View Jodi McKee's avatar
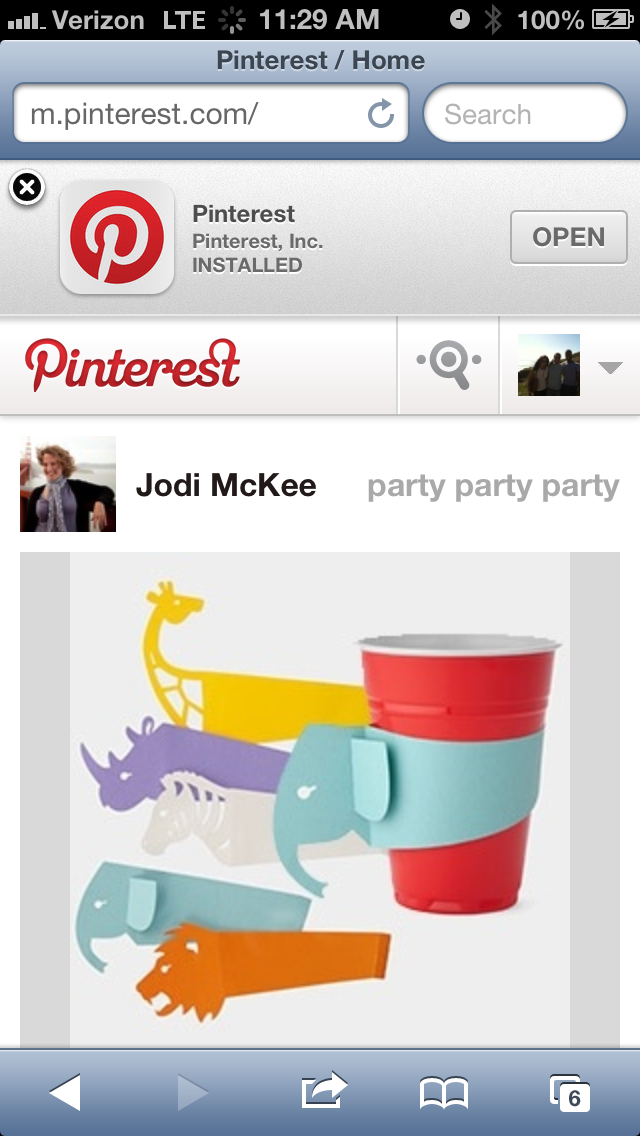640x1136 pixels. click(x=68, y=484)
